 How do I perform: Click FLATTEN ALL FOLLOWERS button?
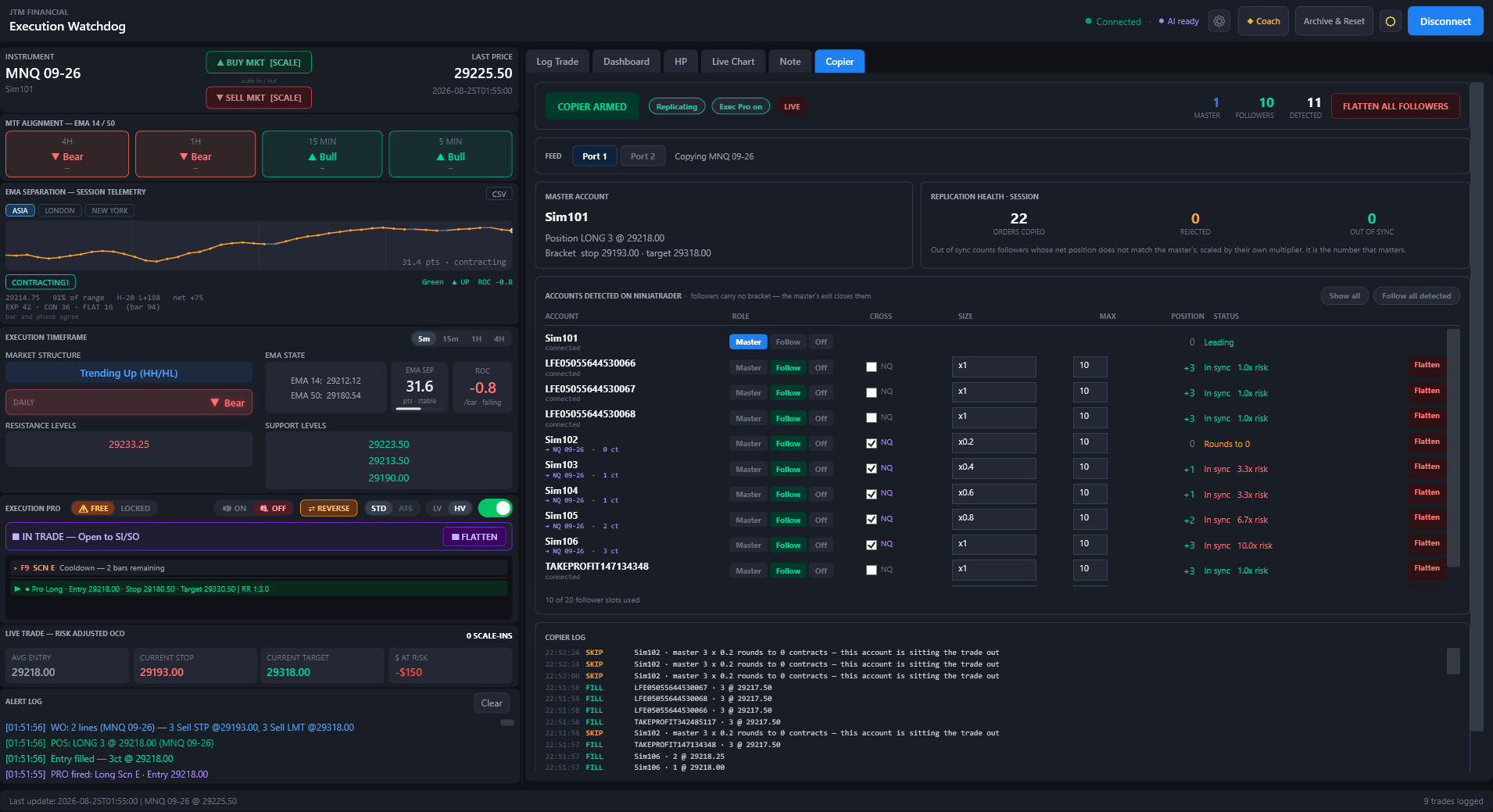(1395, 106)
